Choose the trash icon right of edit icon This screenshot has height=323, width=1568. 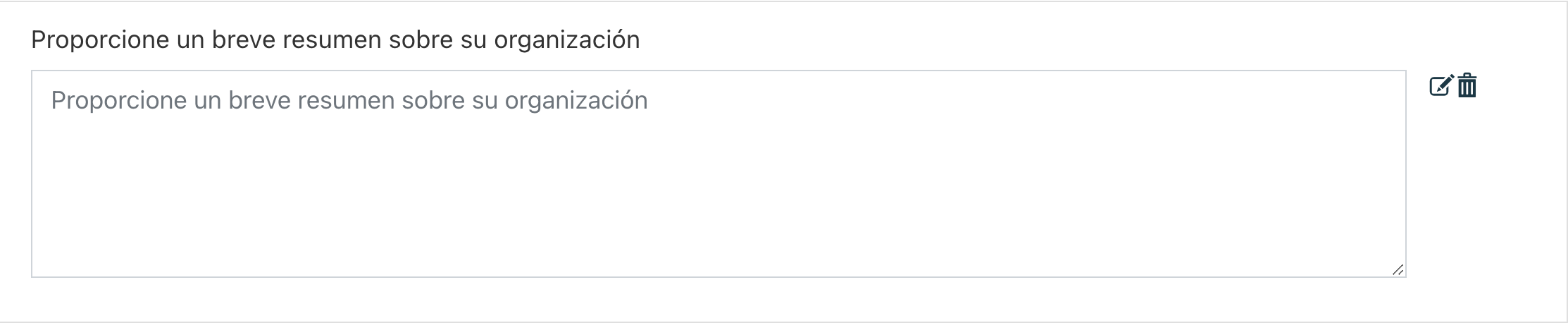point(1467,85)
